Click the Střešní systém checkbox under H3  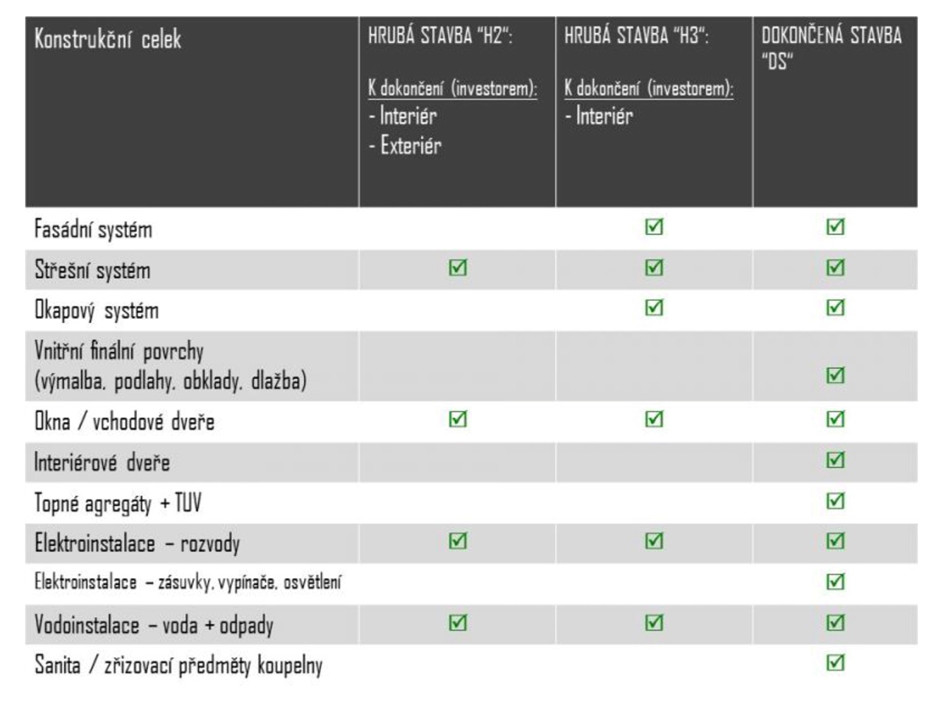click(x=654, y=267)
